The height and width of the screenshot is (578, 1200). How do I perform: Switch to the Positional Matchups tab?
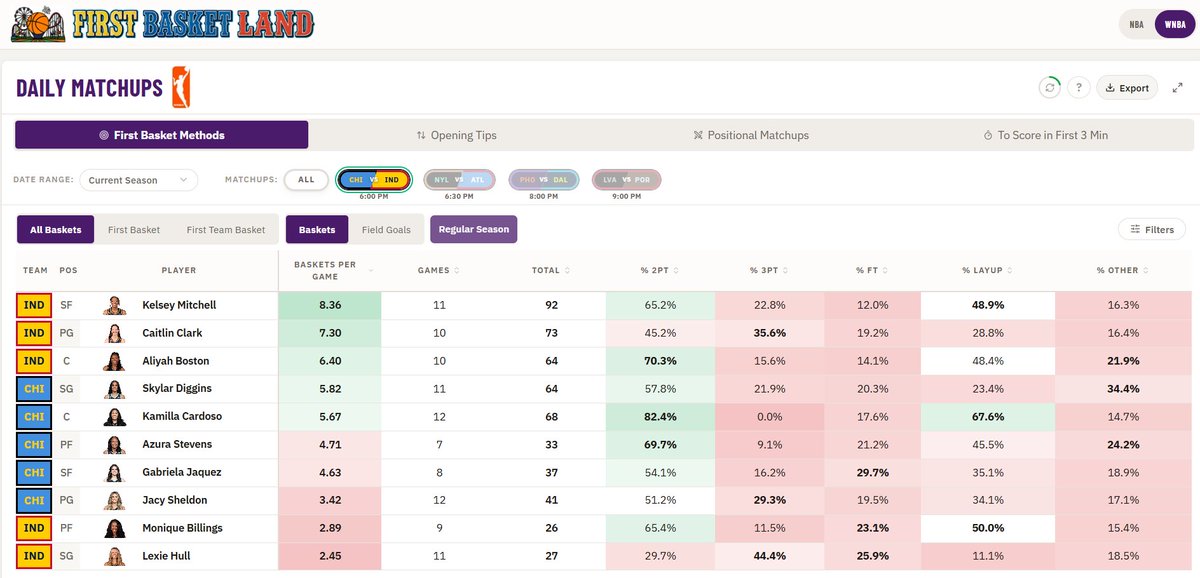point(750,135)
